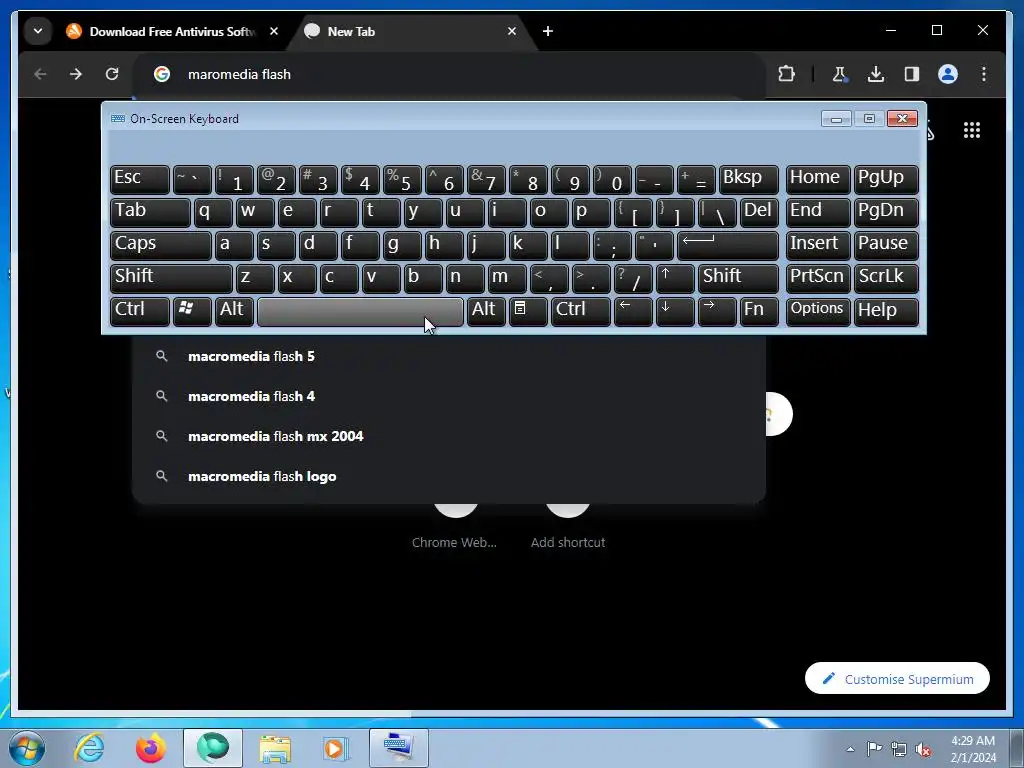Open the Extensions puzzle icon

(786, 74)
